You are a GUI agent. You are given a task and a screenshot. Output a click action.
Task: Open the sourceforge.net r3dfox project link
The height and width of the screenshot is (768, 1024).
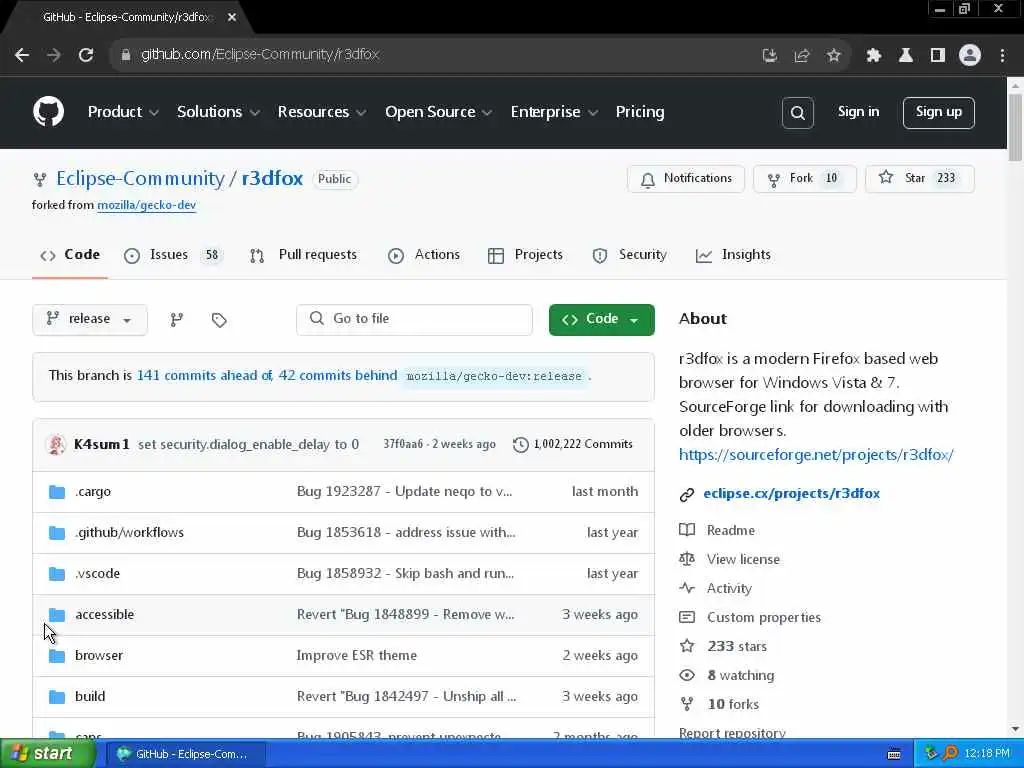816,455
